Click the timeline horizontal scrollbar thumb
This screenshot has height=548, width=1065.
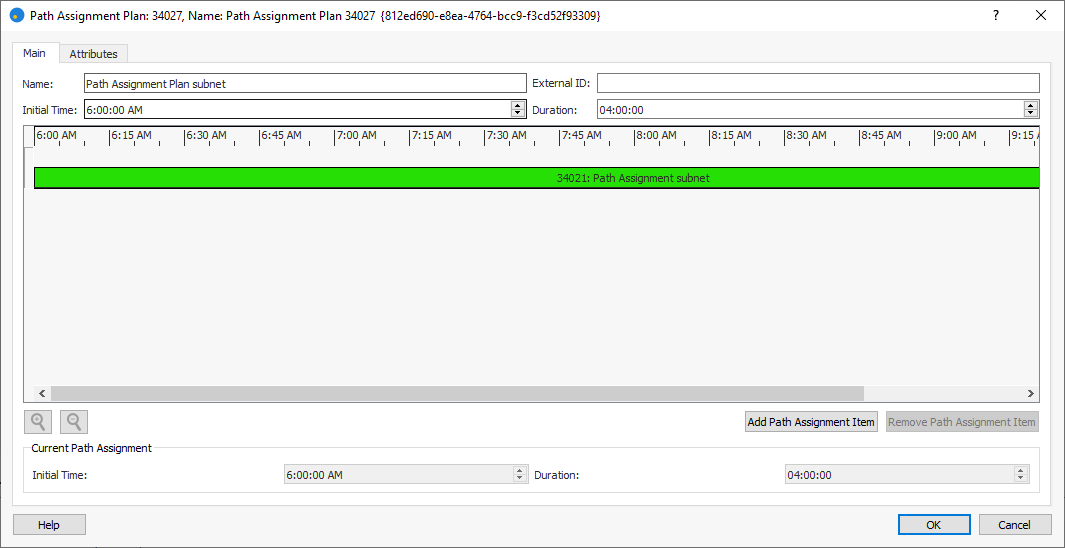click(x=456, y=394)
